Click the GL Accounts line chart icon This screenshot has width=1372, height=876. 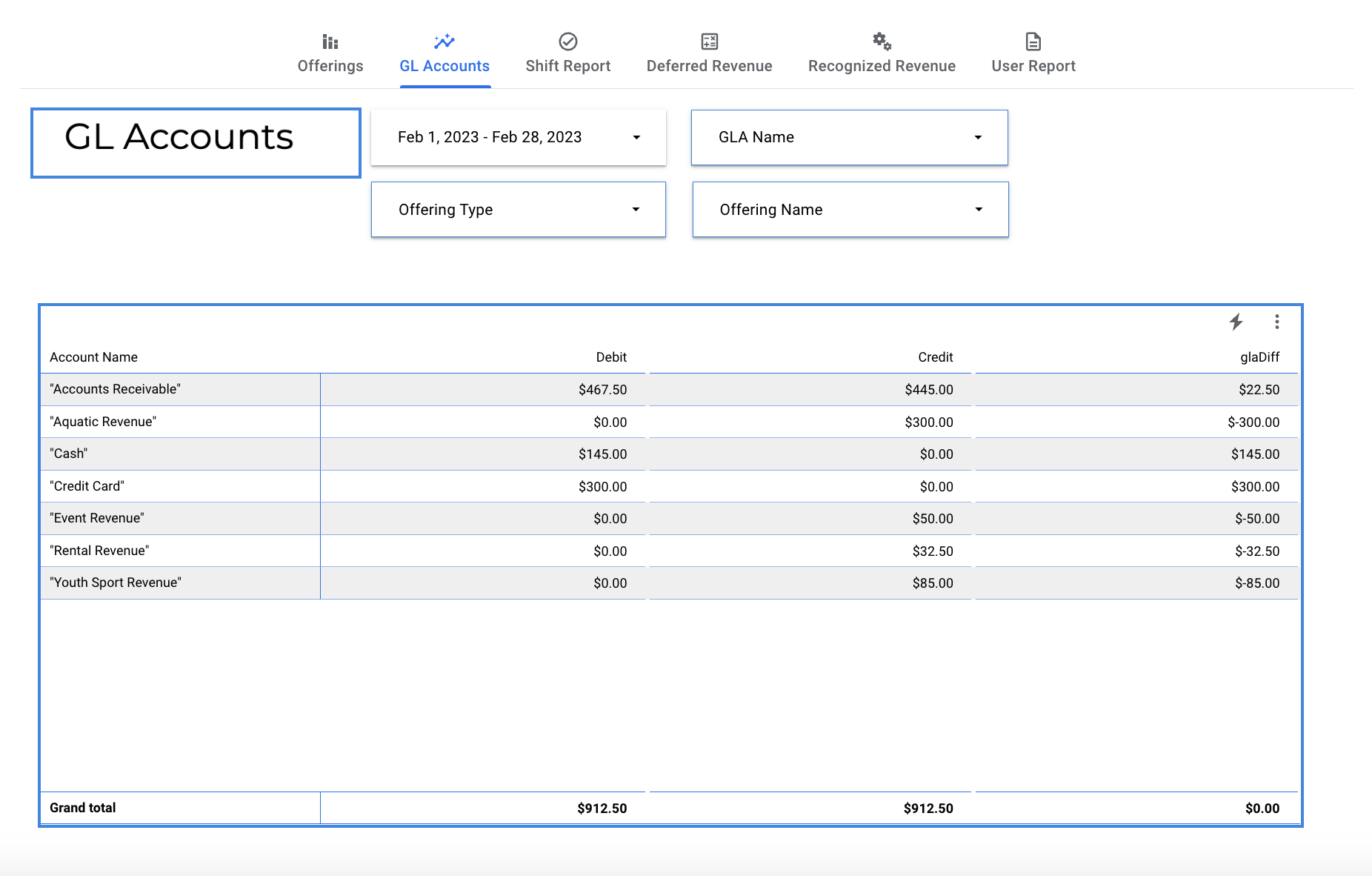point(444,42)
